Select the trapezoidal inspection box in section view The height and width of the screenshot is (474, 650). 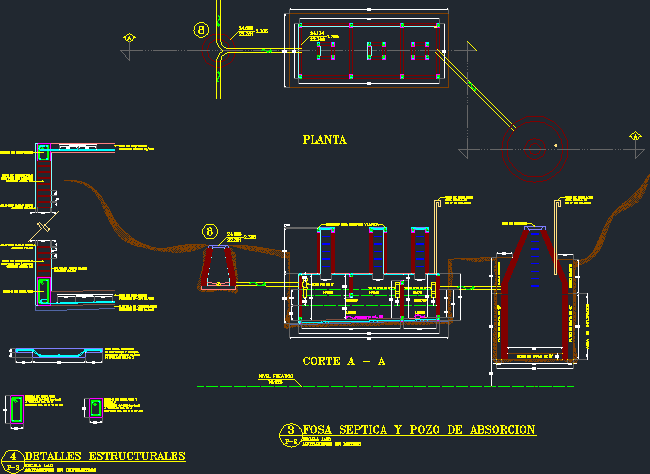click(x=218, y=267)
